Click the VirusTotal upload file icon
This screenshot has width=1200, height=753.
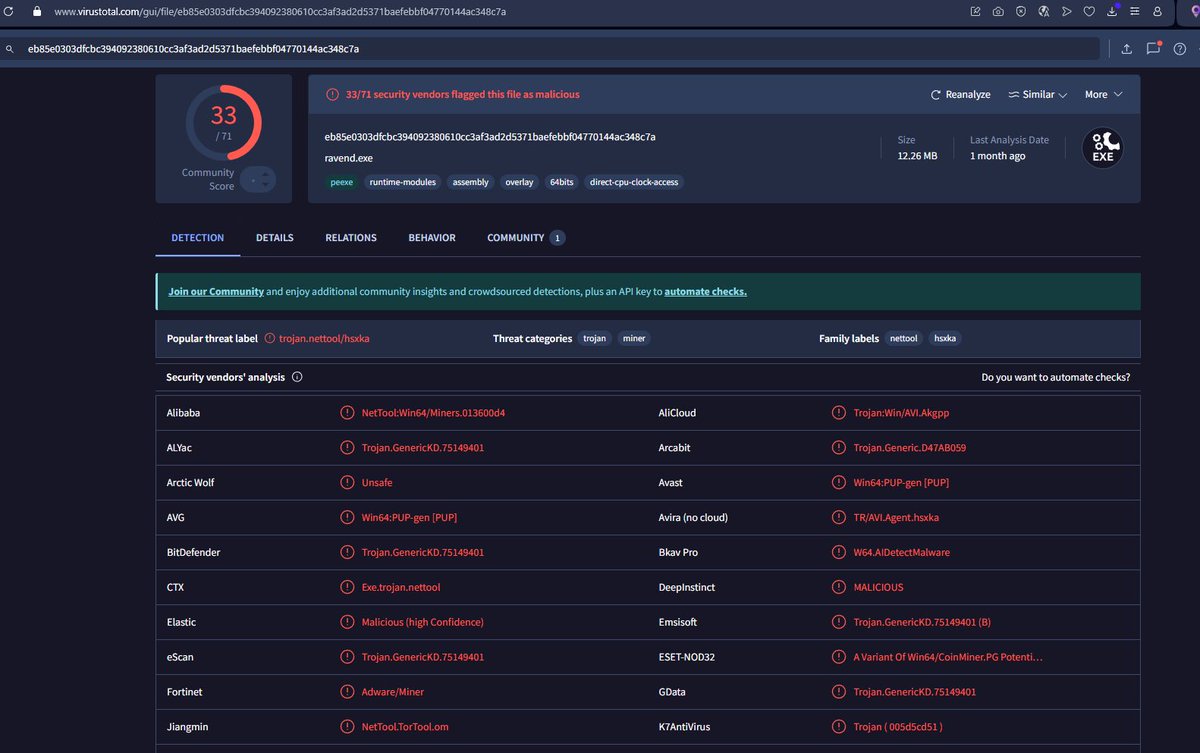(1127, 48)
